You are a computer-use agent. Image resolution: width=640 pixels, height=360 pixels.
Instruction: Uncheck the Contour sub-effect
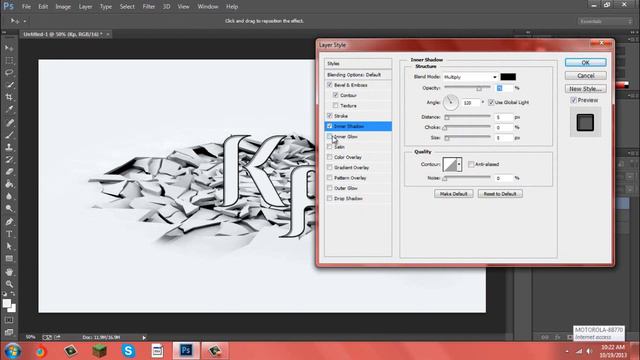[336, 95]
